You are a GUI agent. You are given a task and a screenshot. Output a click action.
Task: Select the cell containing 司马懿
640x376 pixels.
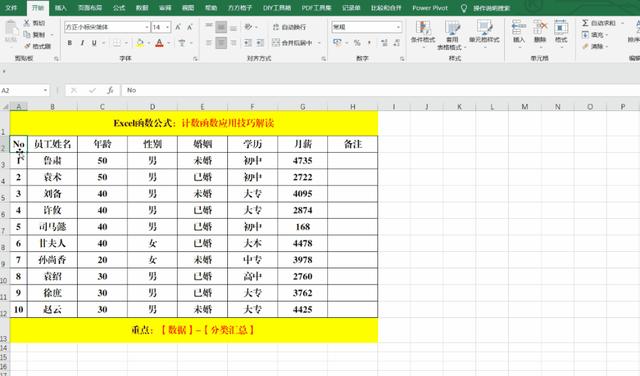(52, 227)
